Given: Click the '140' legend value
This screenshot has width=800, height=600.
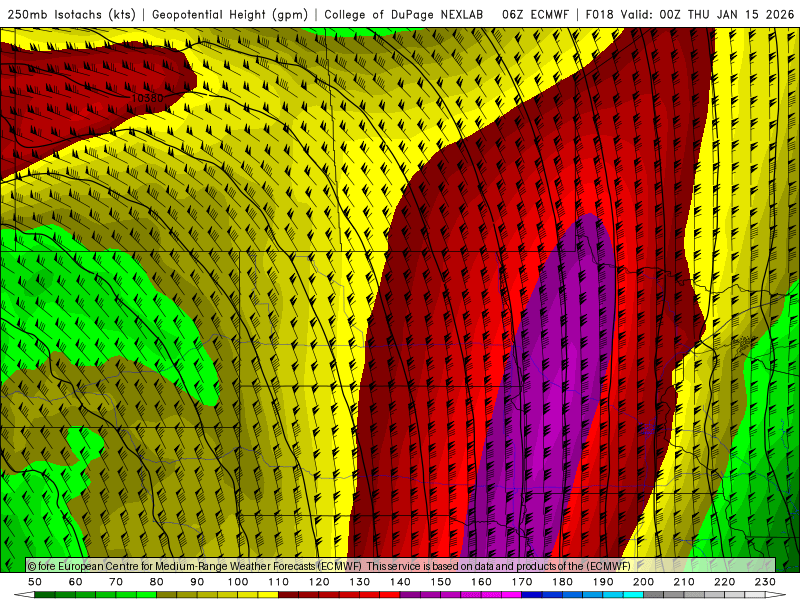Looking at the screenshot, I should [x=400, y=582].
